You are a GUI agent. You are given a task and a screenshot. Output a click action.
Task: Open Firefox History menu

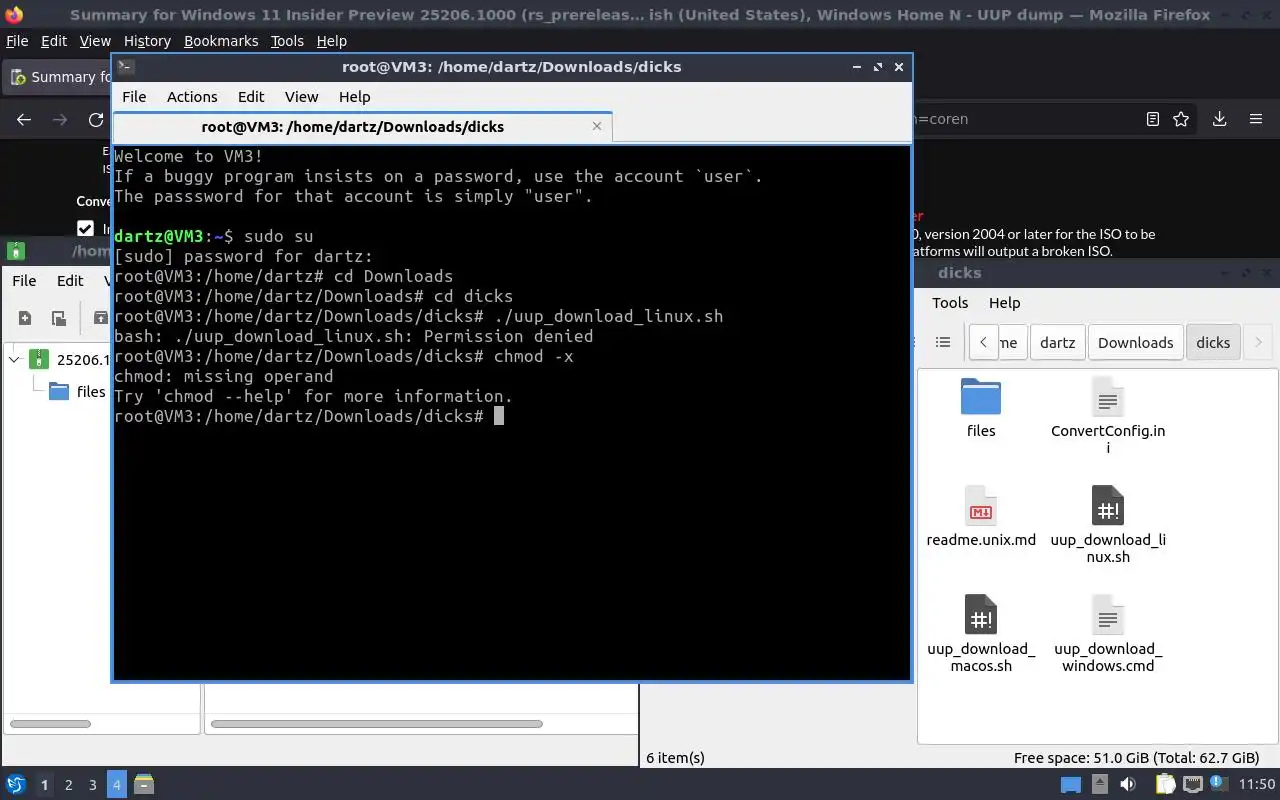[x=147, y=41]
